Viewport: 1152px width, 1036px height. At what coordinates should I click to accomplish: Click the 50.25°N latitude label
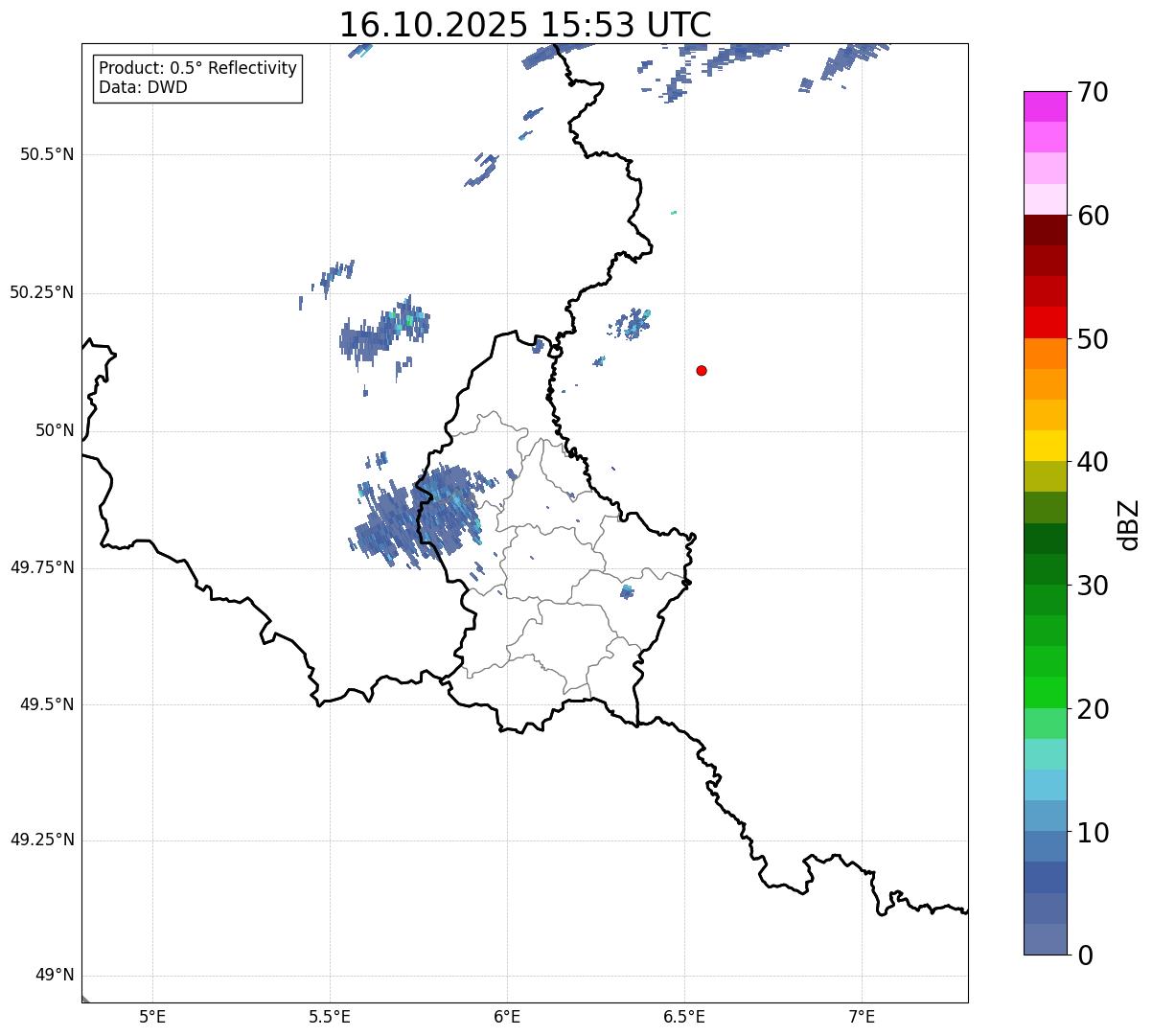42,292
